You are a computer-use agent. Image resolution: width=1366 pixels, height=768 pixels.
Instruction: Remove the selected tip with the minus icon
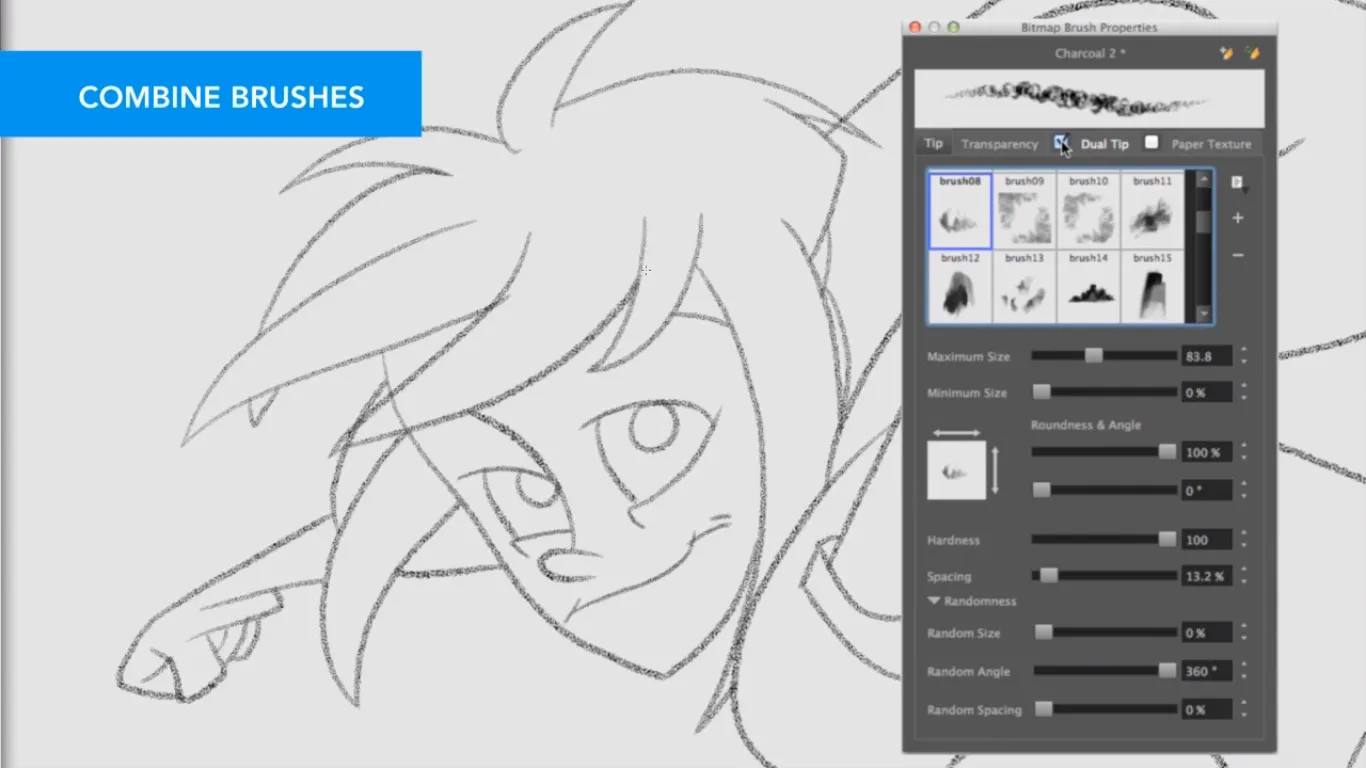[x=1238, y=255]
